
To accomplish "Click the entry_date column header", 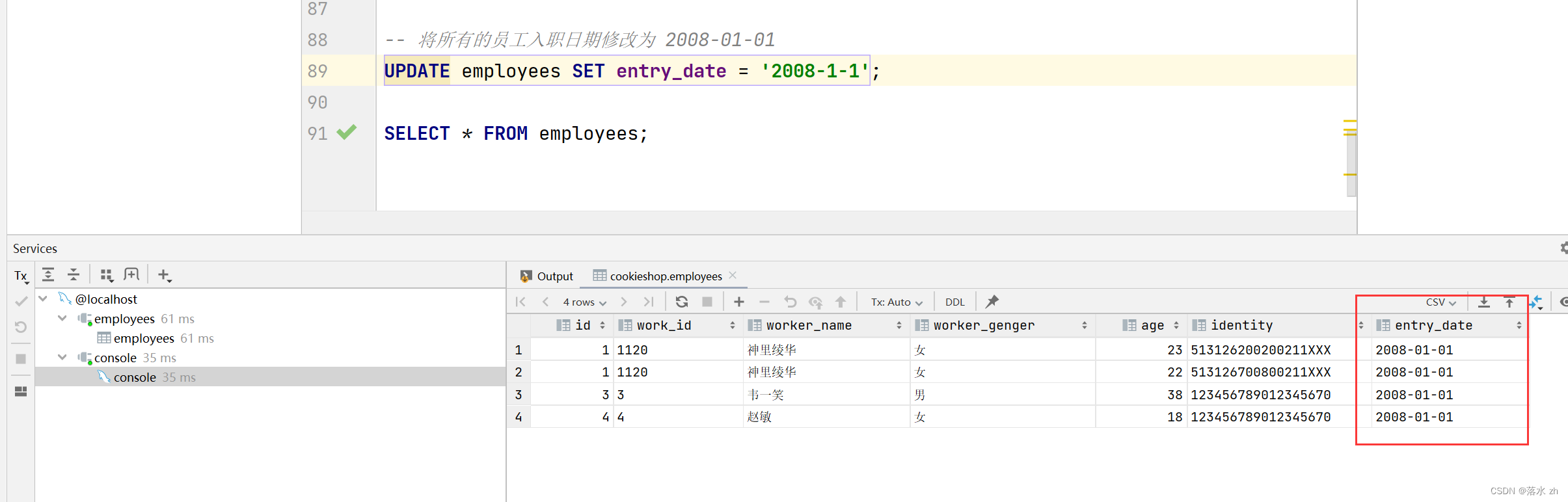I will (1450, 325).
